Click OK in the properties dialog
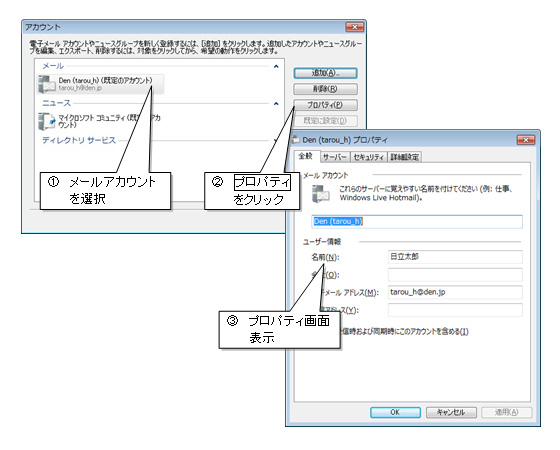 (395, 412)
